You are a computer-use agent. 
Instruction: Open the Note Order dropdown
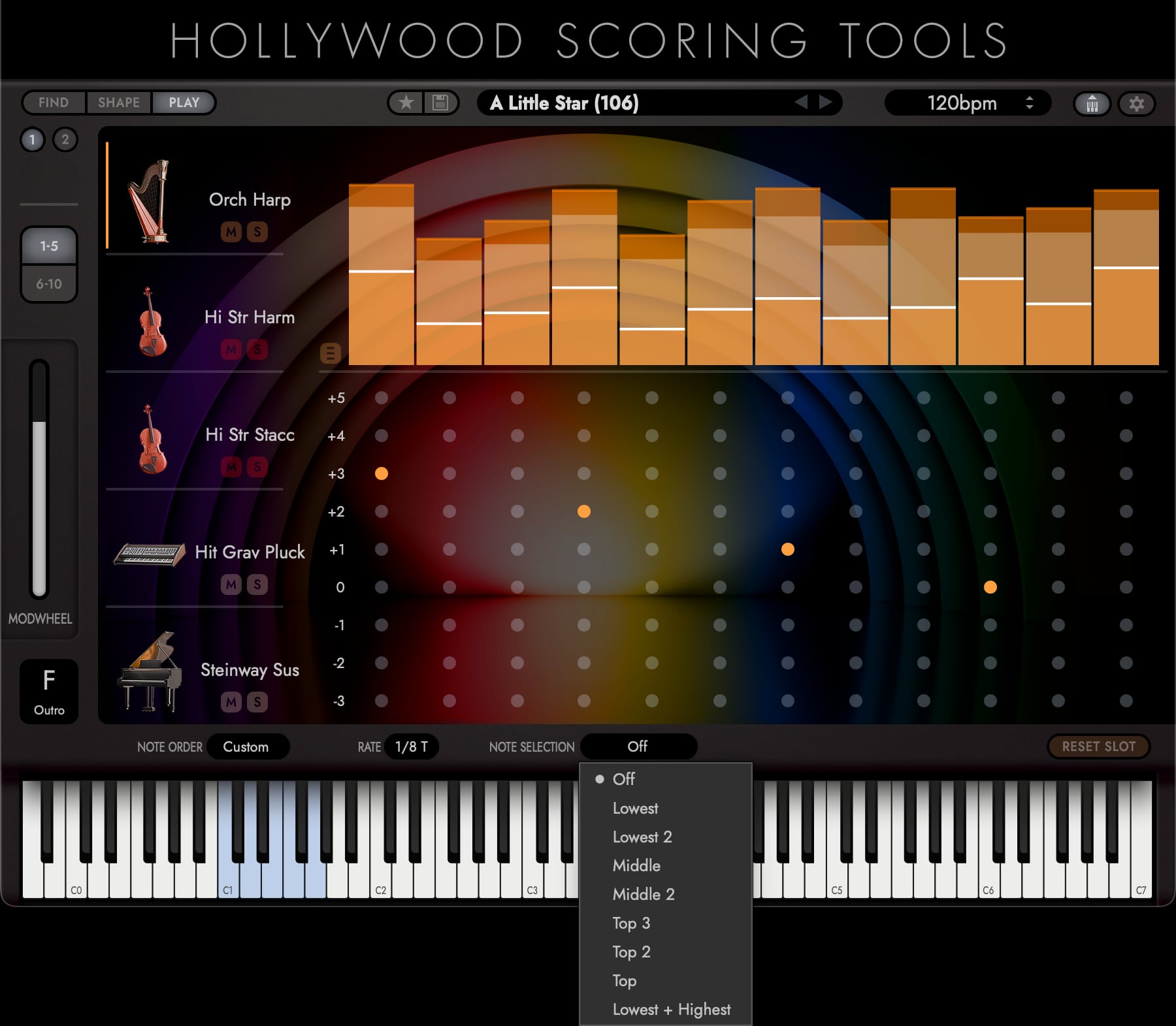coord(248,746)
